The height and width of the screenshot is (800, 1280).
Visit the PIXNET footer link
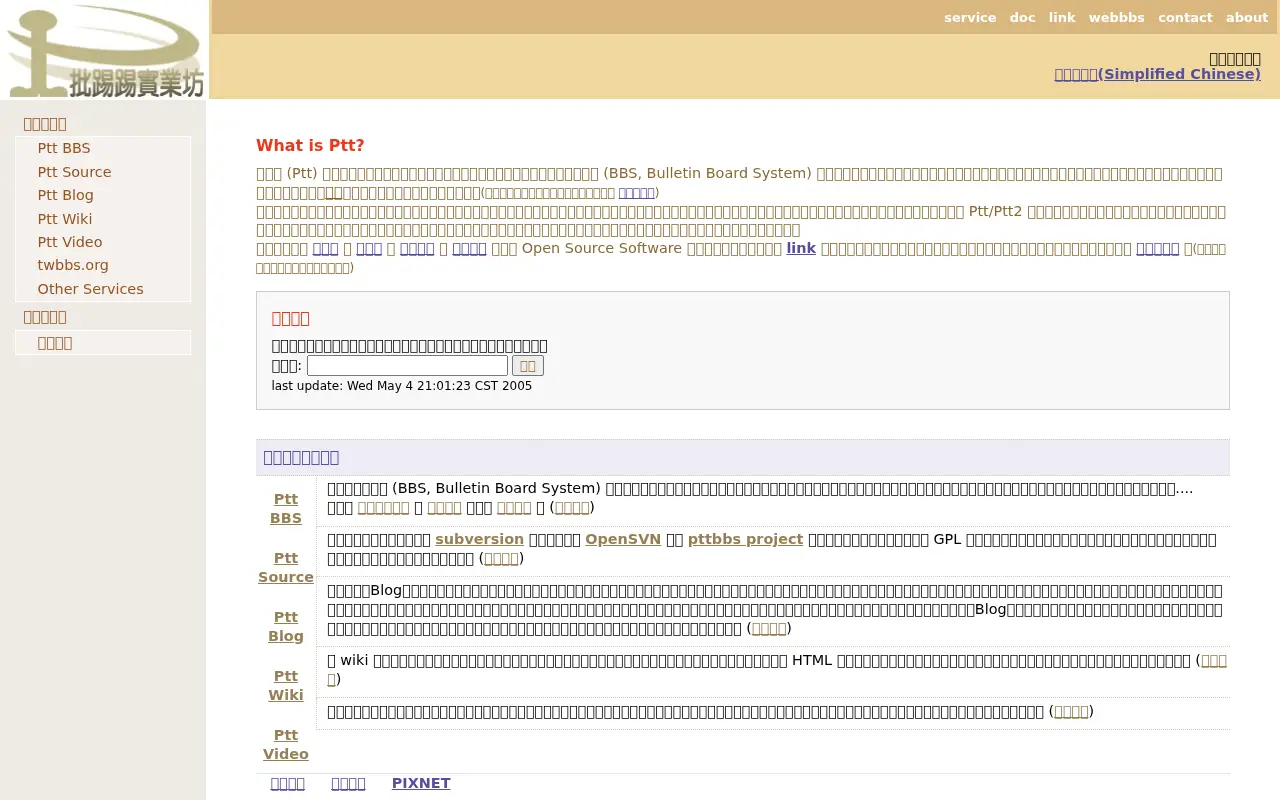(421, 783)
